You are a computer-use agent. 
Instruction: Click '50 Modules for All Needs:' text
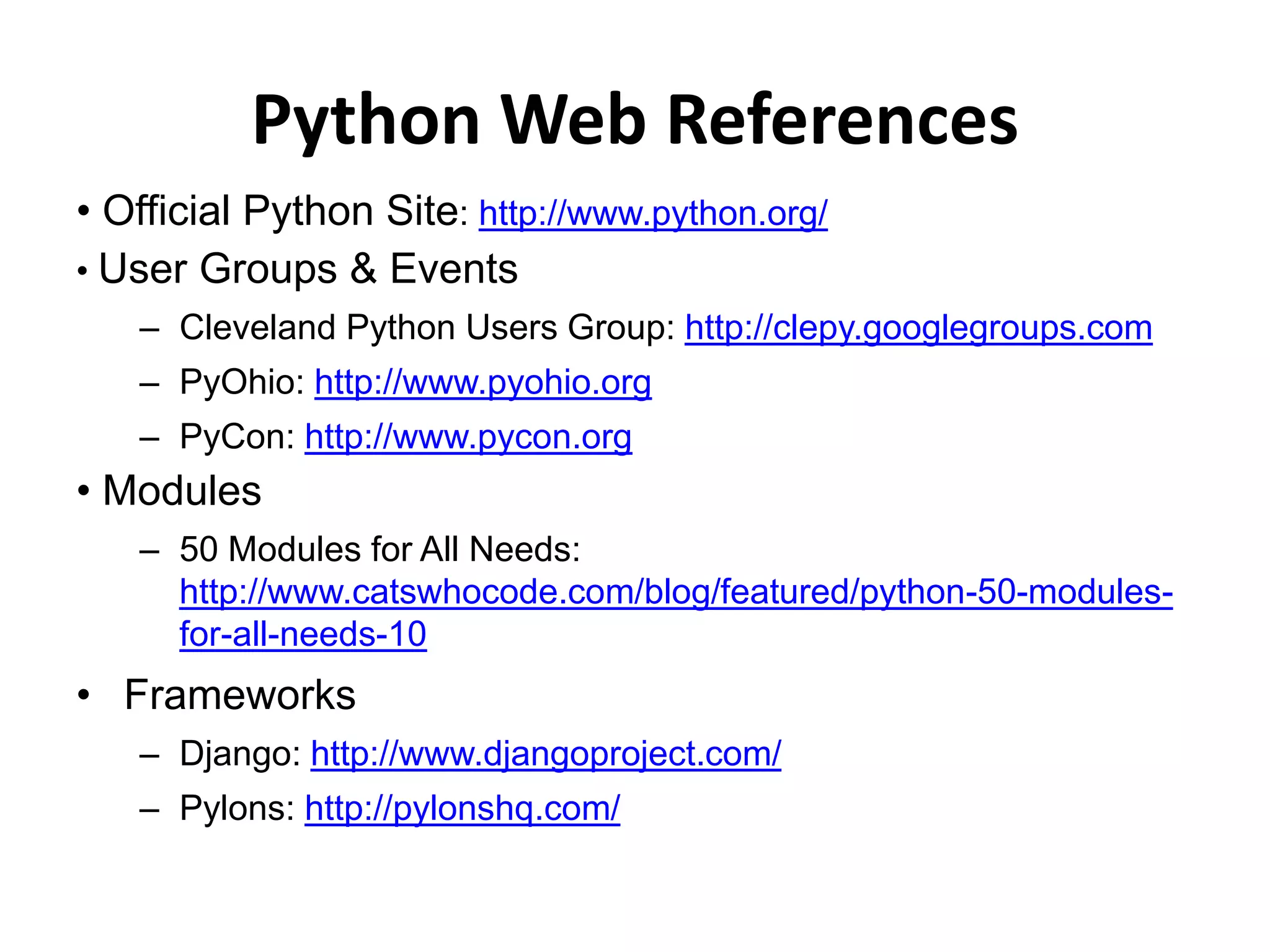tap(380, 549)
